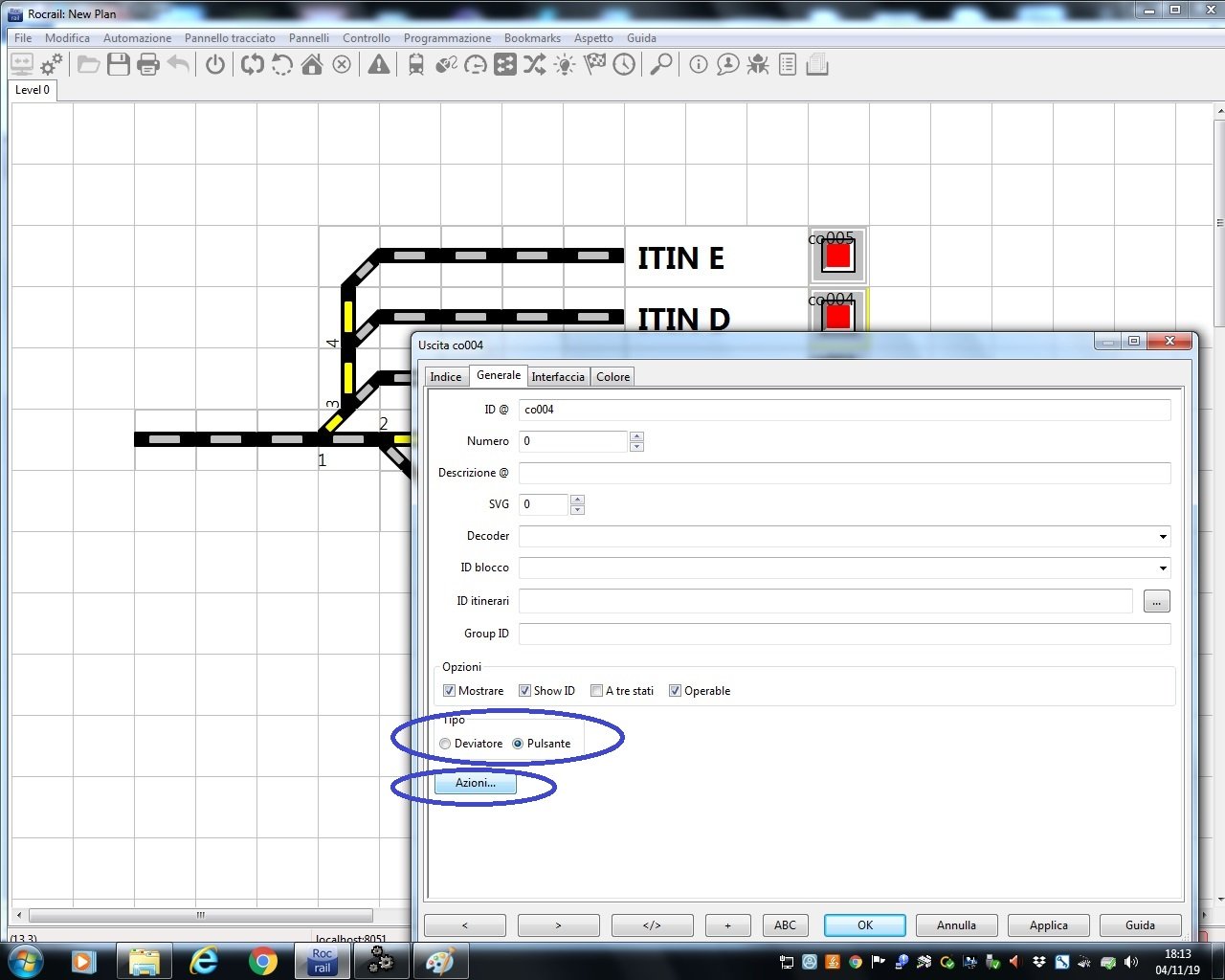The width and height of the screenshot is (1225, 980).
Task: Open the locomotive (train) toolbar icon
Action: 416,65
